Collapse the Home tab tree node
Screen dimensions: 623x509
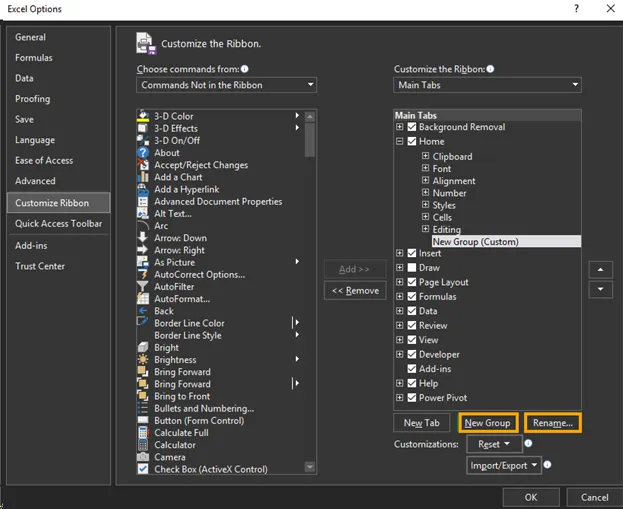tap(400, 141)
